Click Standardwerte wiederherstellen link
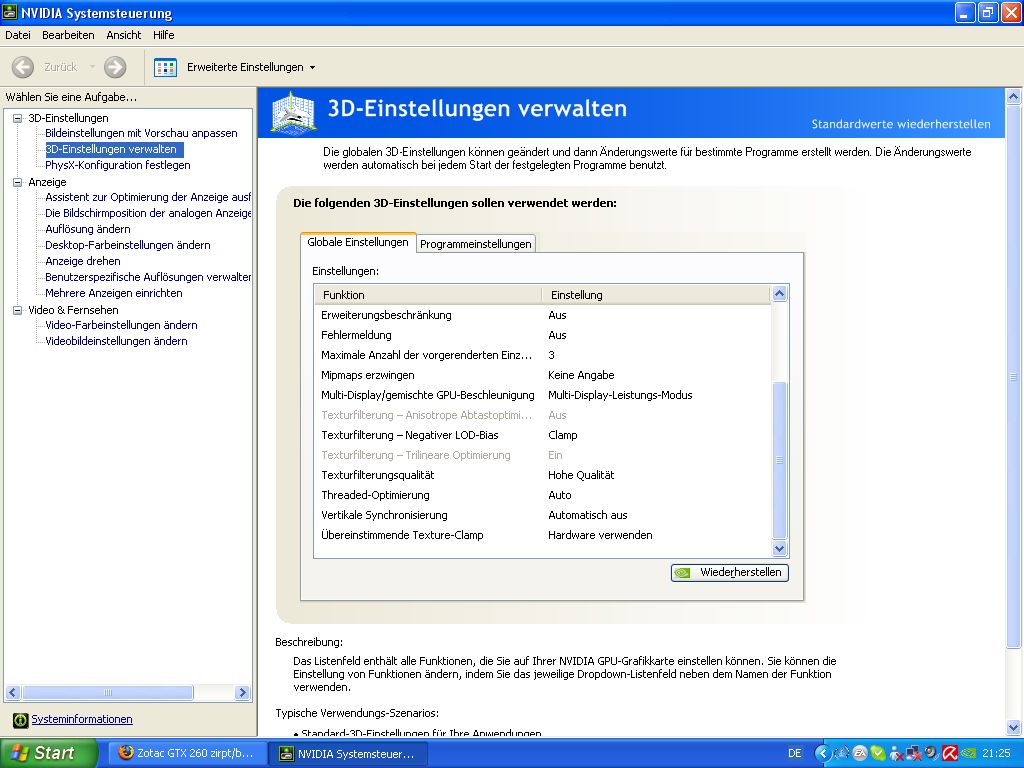Screen dimensions: 1024x768 [901, 124]
